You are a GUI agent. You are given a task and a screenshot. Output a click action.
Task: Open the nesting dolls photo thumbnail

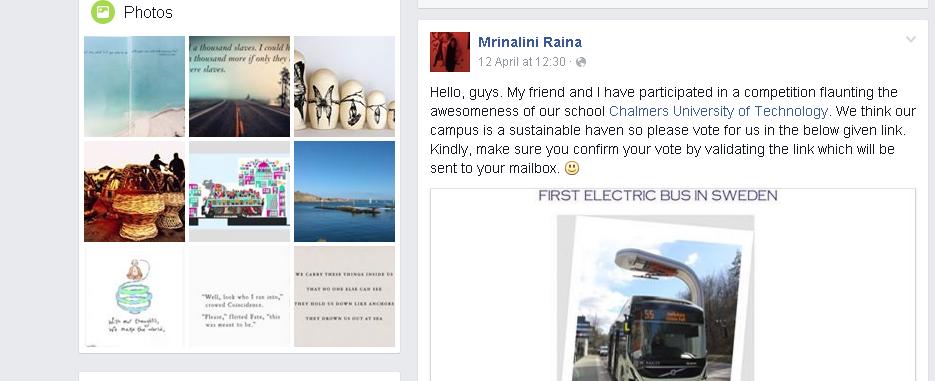pyautogui.click(x=344, y=86)
